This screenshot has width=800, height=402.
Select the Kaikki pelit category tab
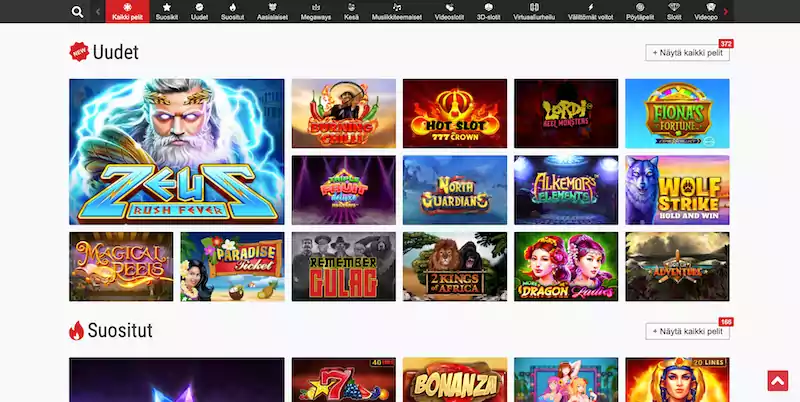(x=128, y=11)
